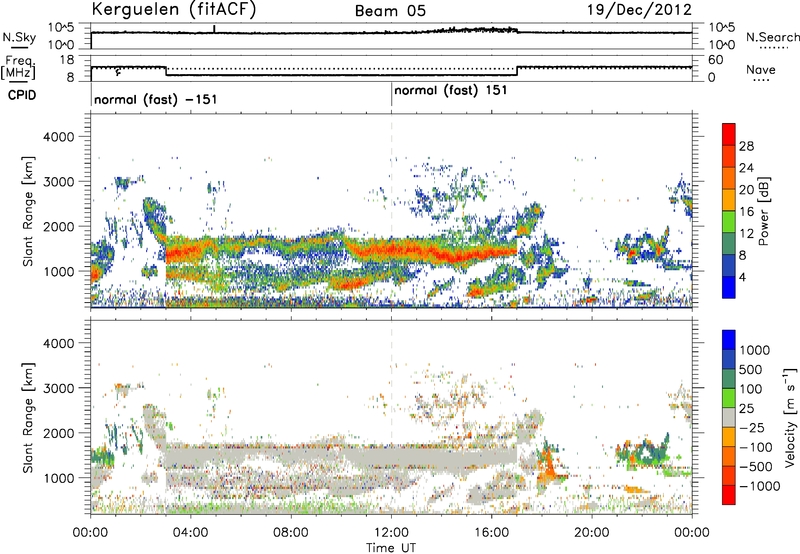
Task: Click the 2000 tick on the velocity panel
Action: [x=58, y=433]
